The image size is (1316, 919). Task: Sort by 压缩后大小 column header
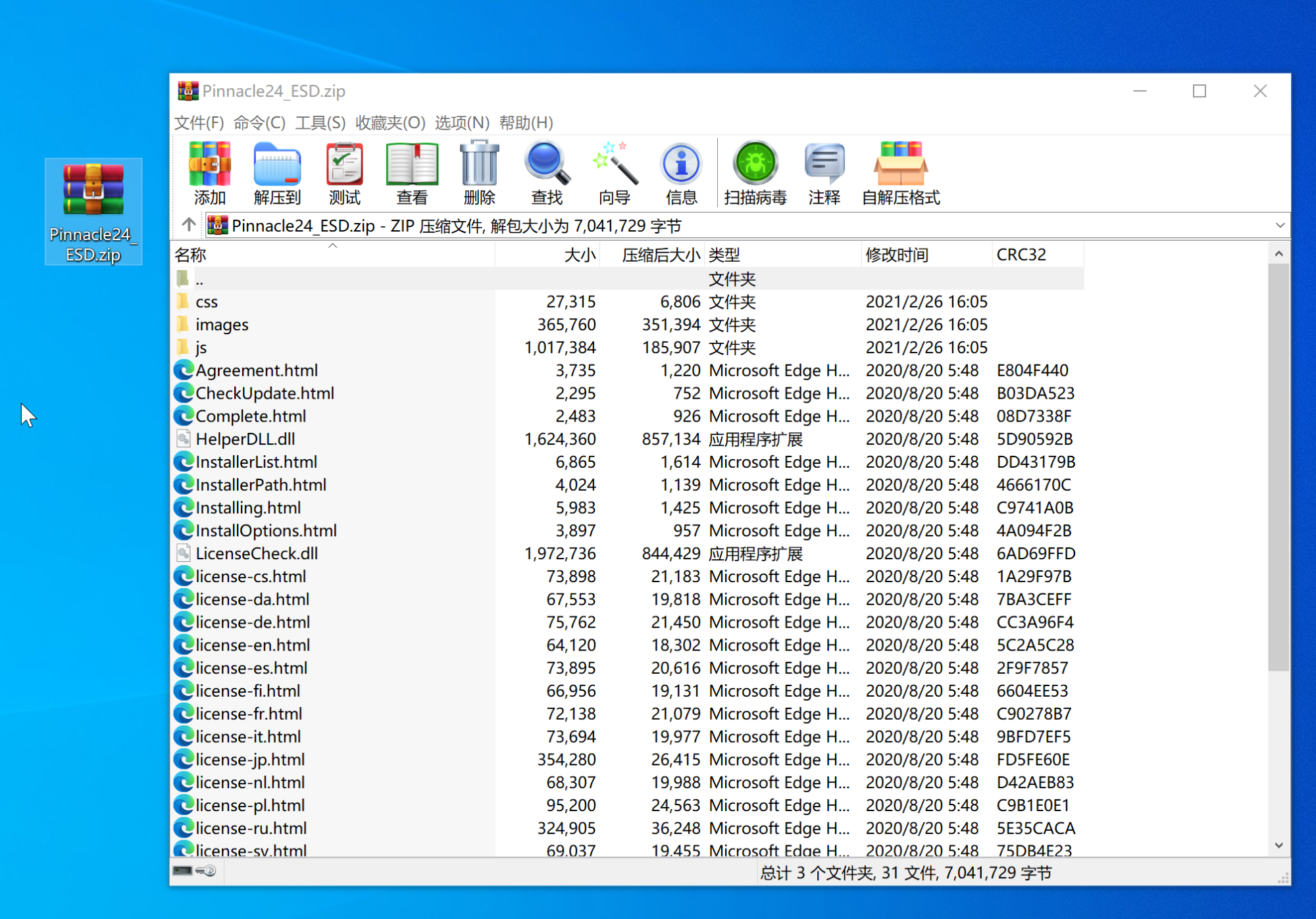652,255
